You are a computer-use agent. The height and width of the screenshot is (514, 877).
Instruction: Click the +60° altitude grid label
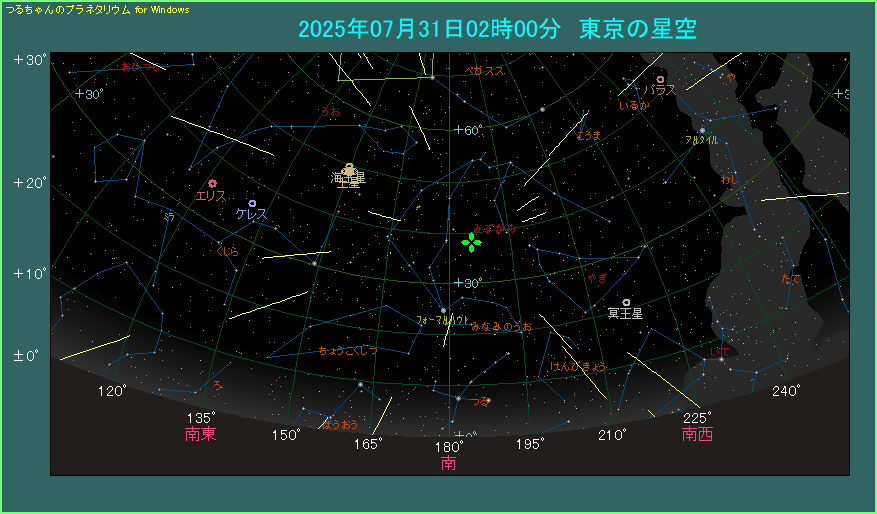click(x=468, y=130)
